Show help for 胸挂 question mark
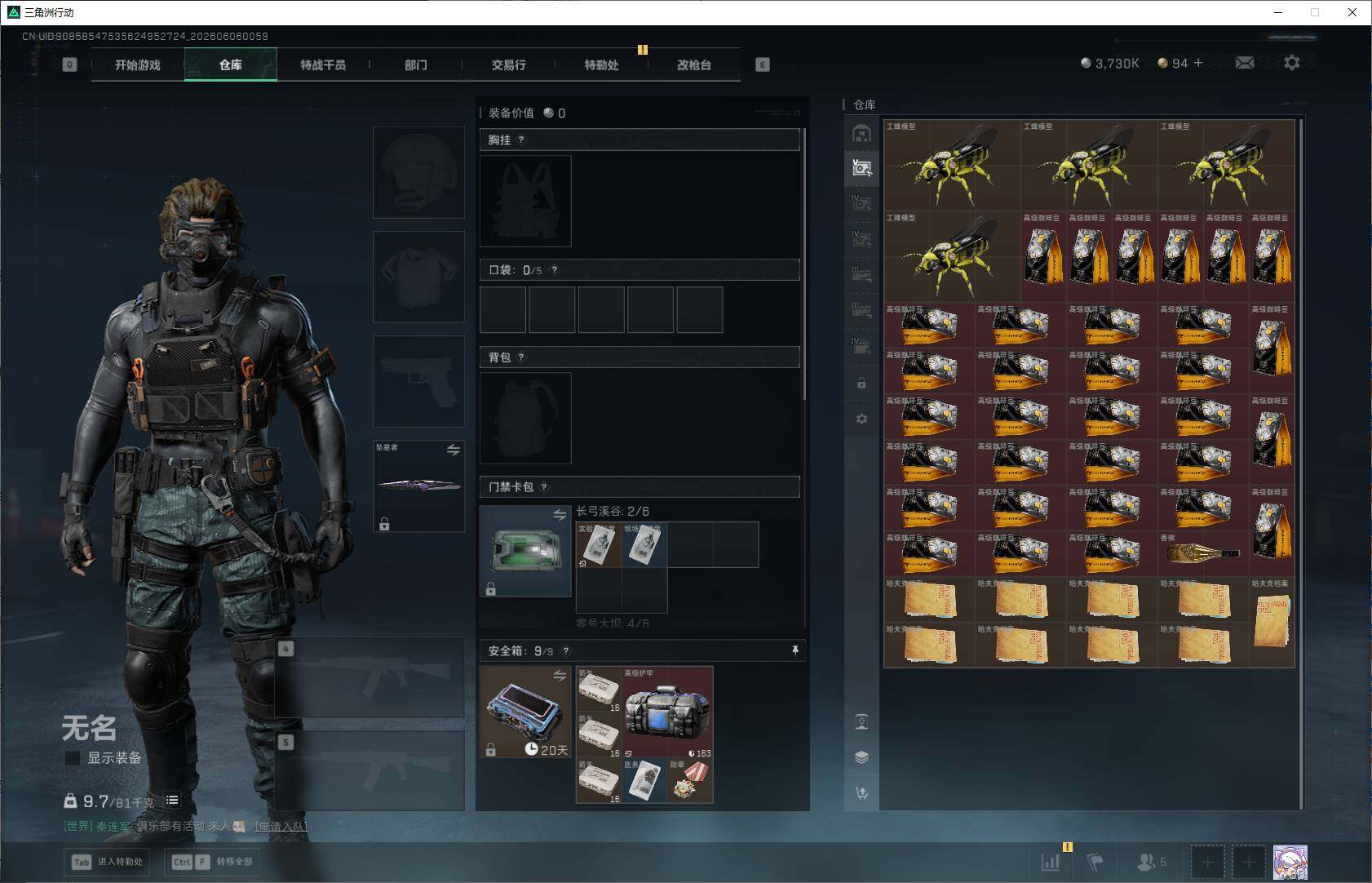 click(x=521, y=140)
